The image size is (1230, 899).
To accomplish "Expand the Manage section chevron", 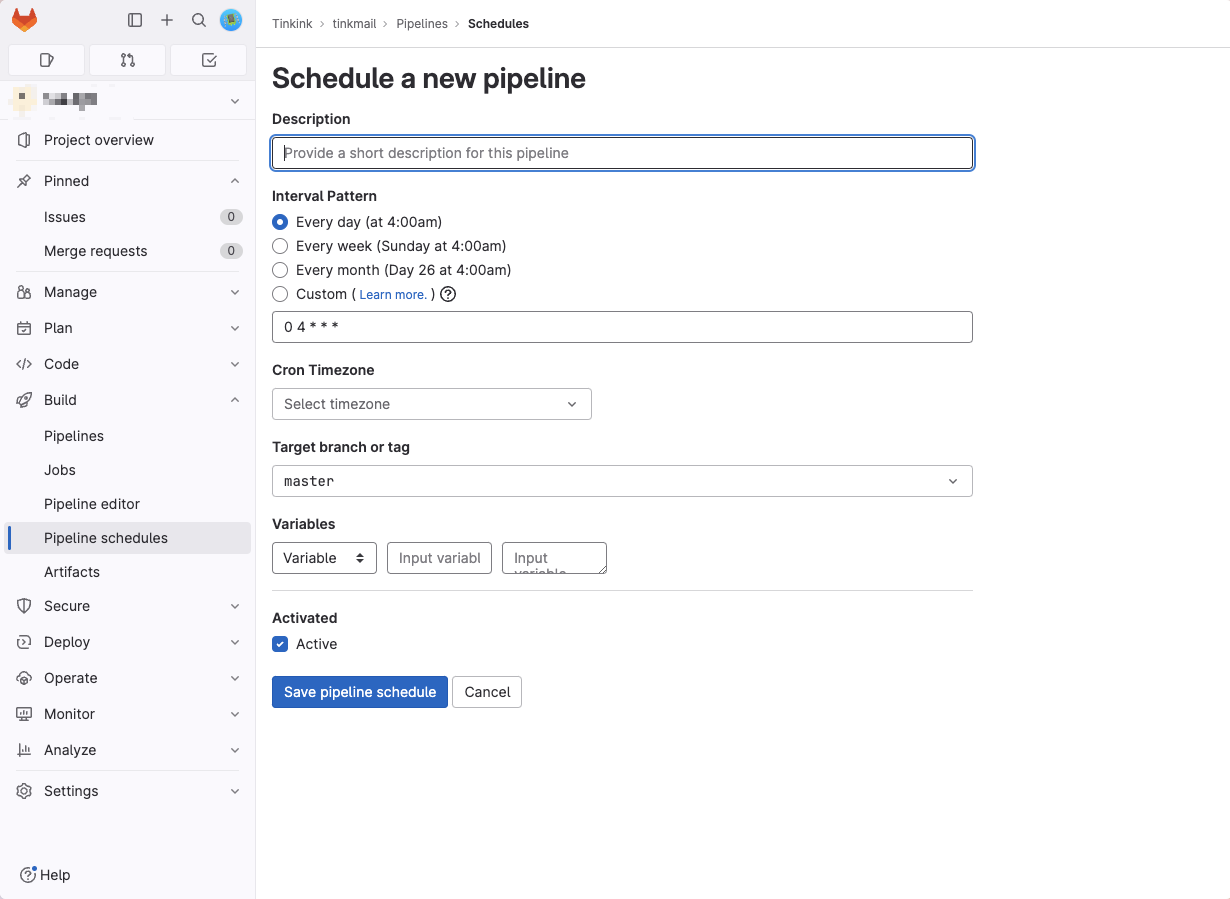I will [235, 292].
